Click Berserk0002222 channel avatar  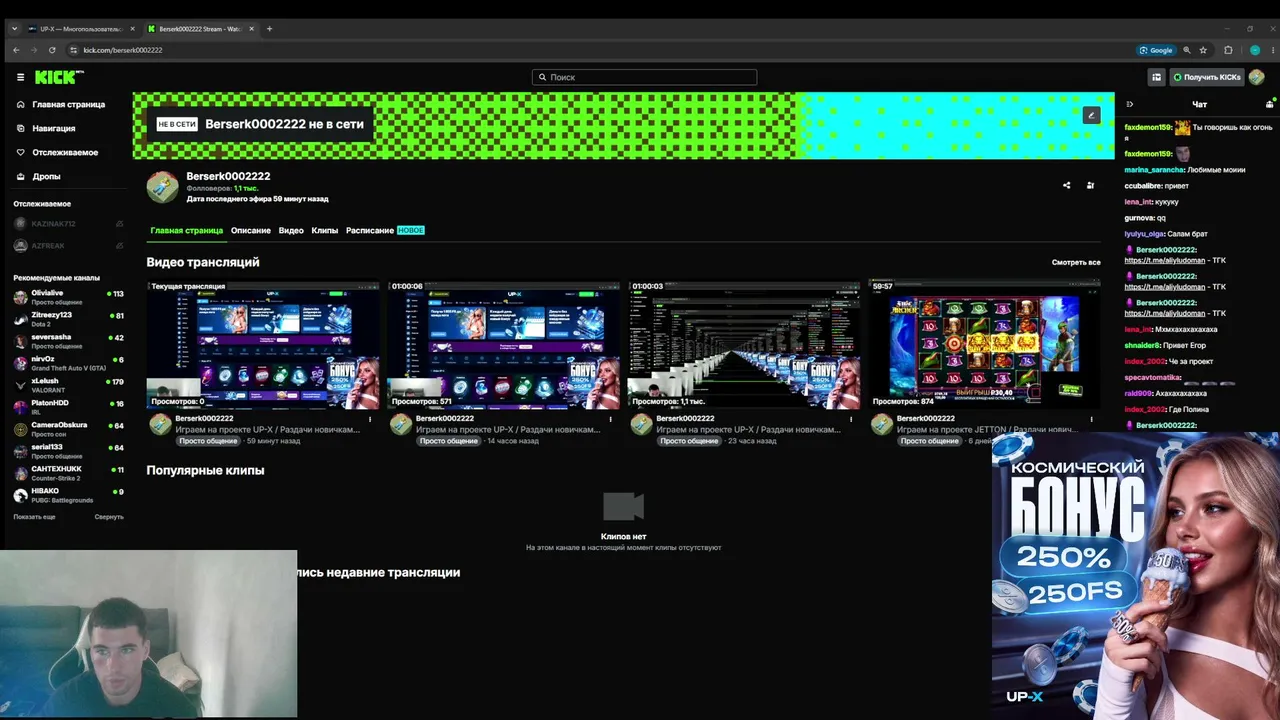pos(163,187)
